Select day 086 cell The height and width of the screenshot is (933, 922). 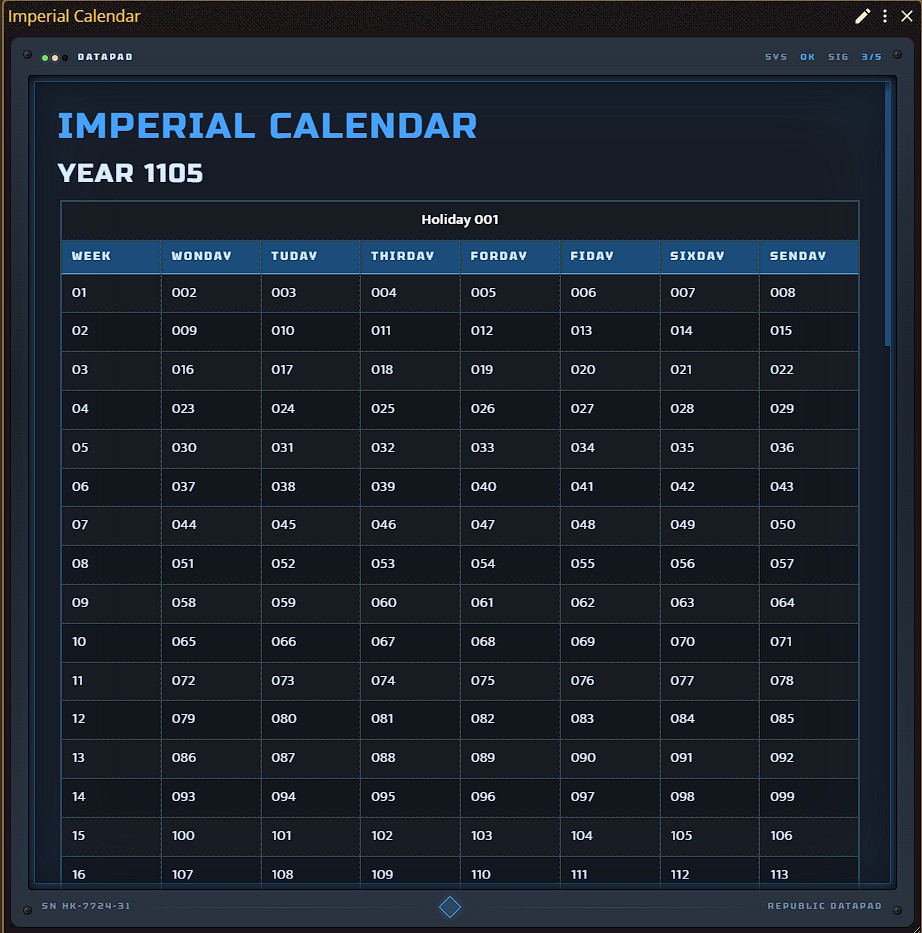[211, 758]
